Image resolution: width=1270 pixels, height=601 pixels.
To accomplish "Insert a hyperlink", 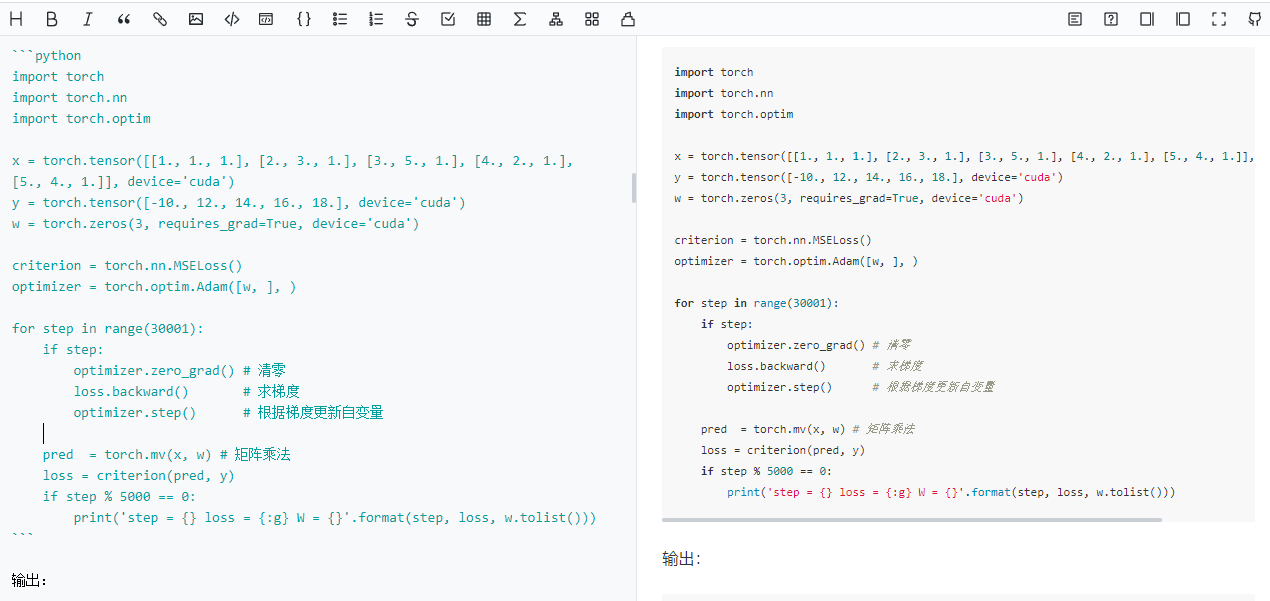I will 160,19.
